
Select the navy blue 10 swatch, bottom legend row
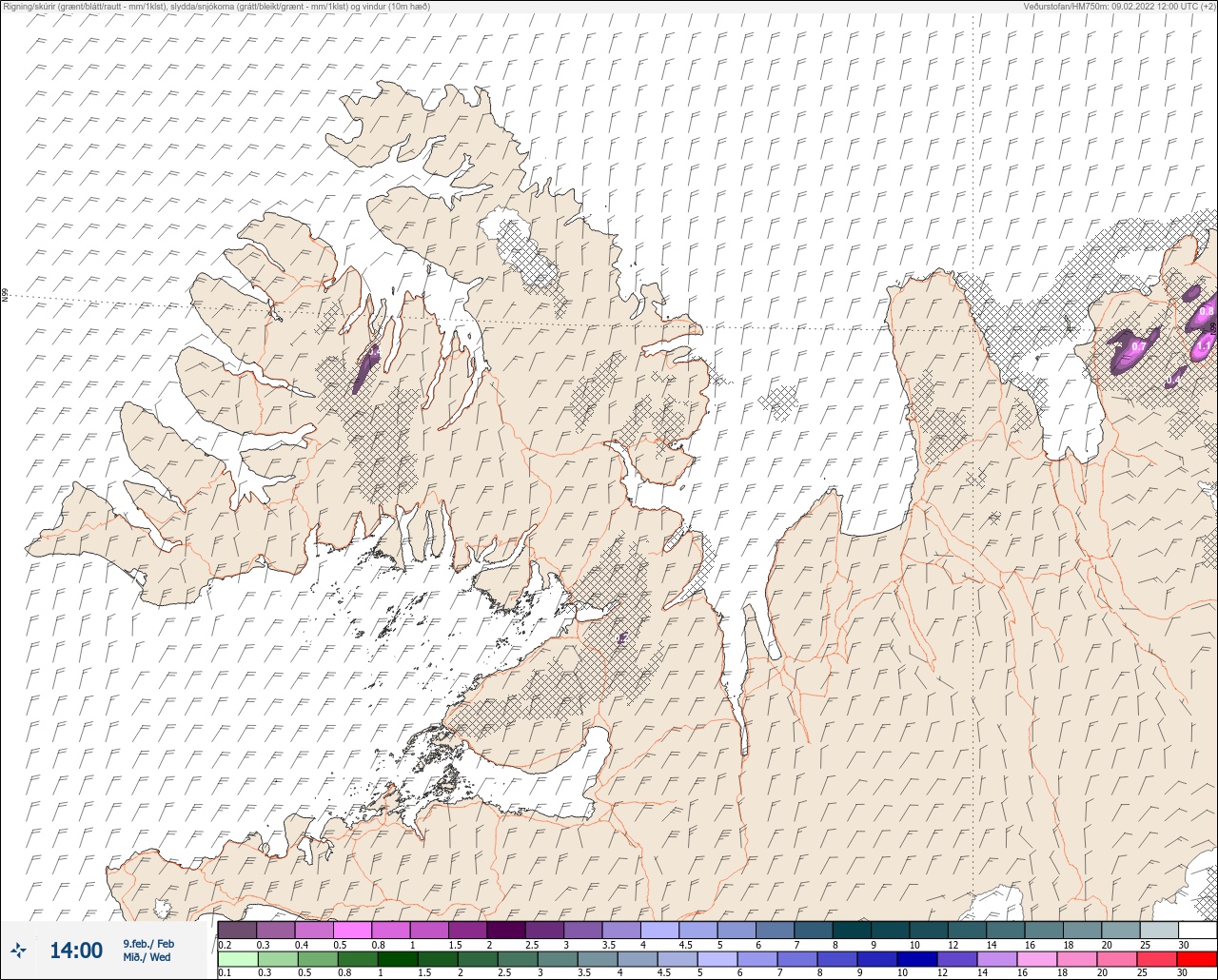pyautogui.click(x=917, y=958)
